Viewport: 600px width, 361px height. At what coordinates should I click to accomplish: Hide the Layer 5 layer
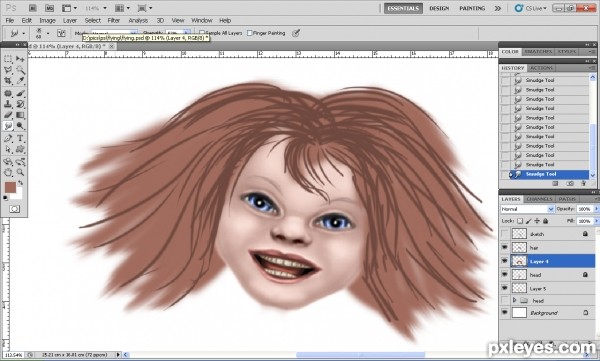pyautogui.click(x=505, y=288)
